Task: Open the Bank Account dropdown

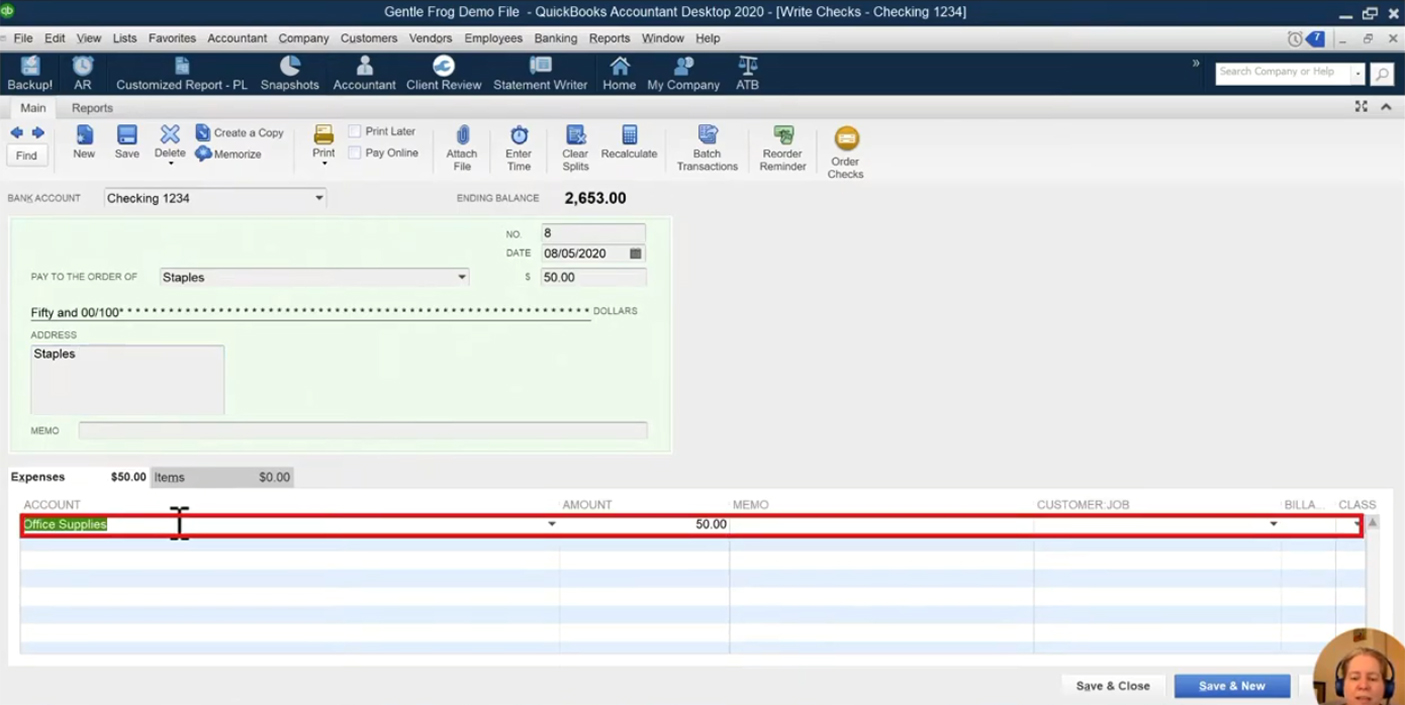Action: [319, 198]
